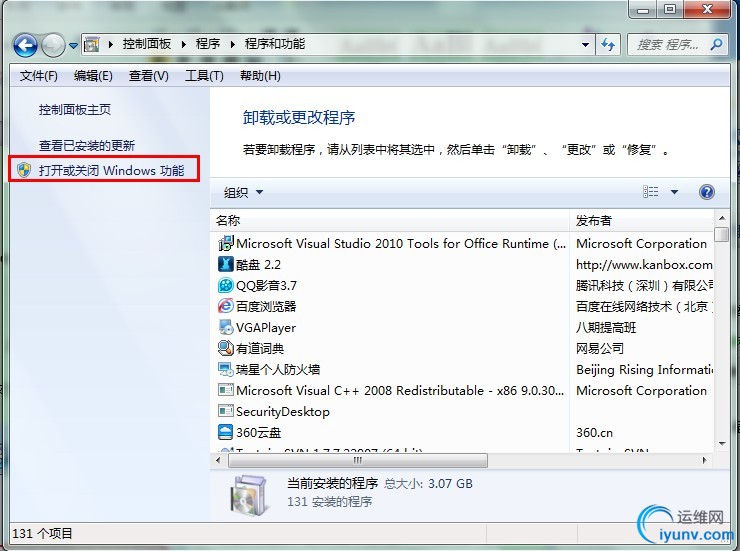Click publisher 网易公司 cell
Screen dimensions: 740x551
tap(600, 349)
